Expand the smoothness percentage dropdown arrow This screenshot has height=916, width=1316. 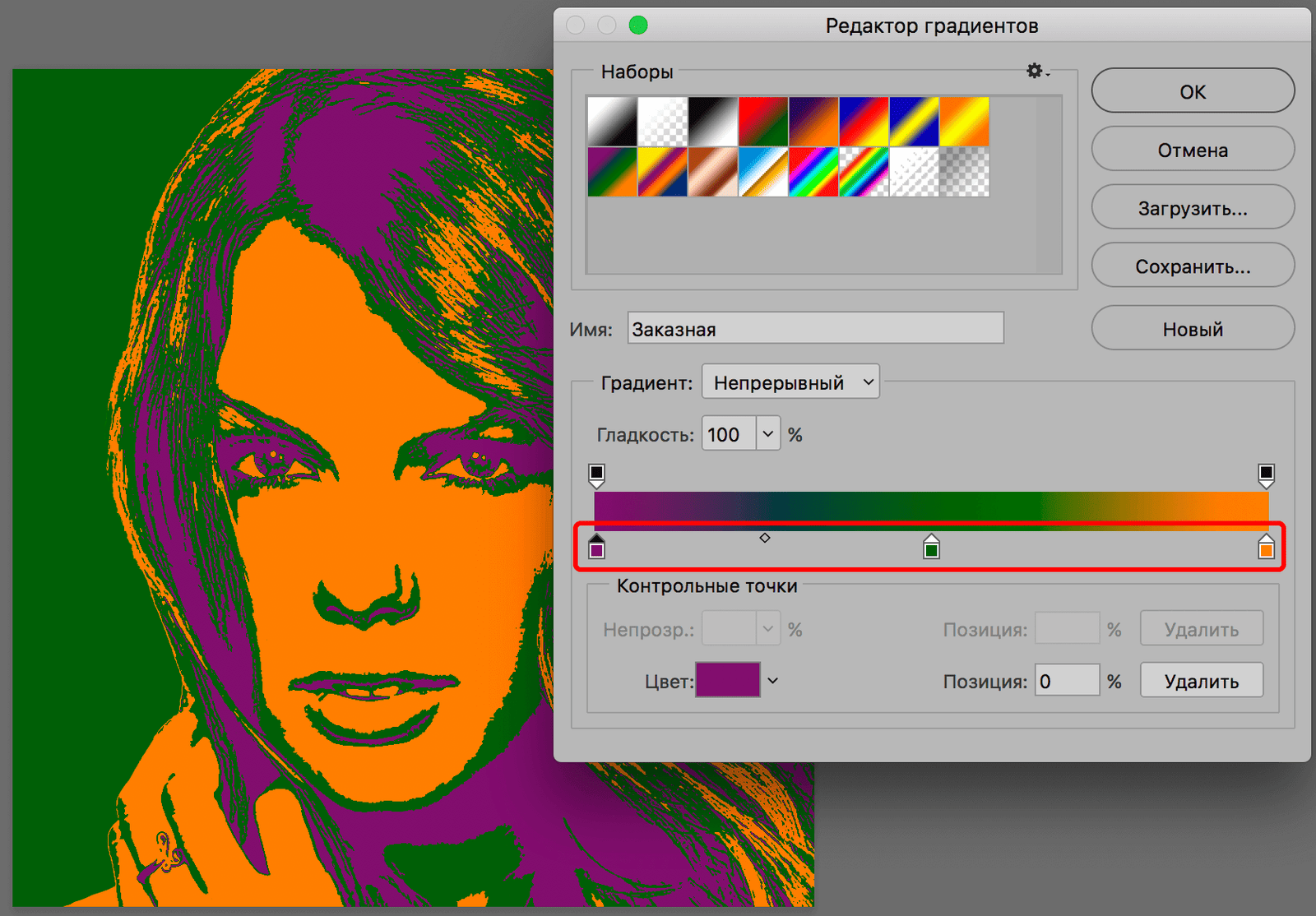(767, 434)
